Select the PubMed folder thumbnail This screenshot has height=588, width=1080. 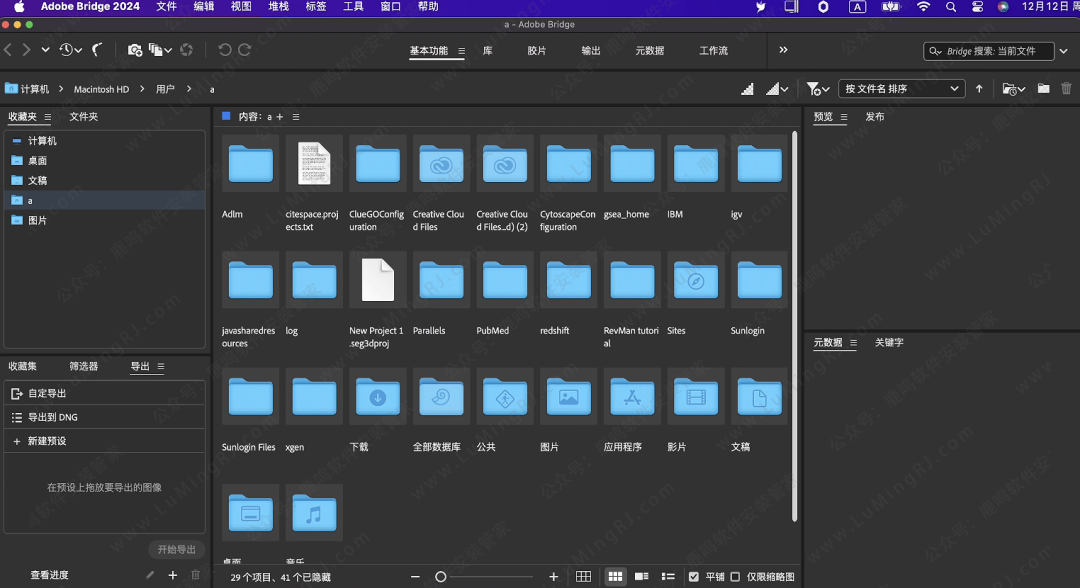click(x=505, y=280)
